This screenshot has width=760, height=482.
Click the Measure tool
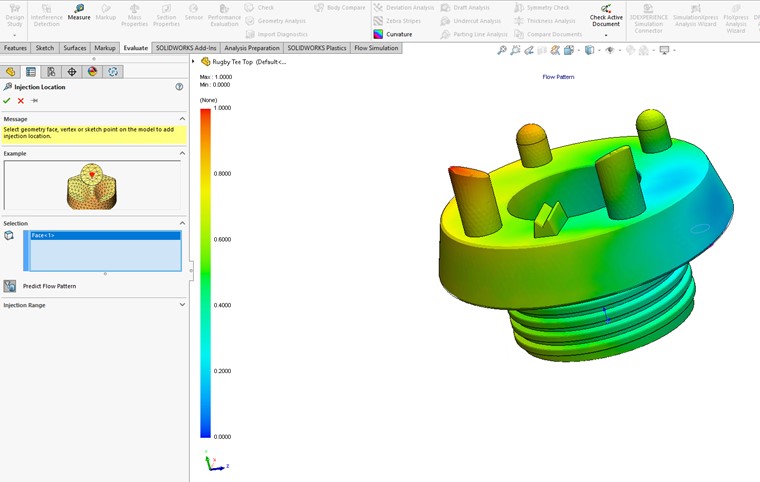(x=79, y=12)
